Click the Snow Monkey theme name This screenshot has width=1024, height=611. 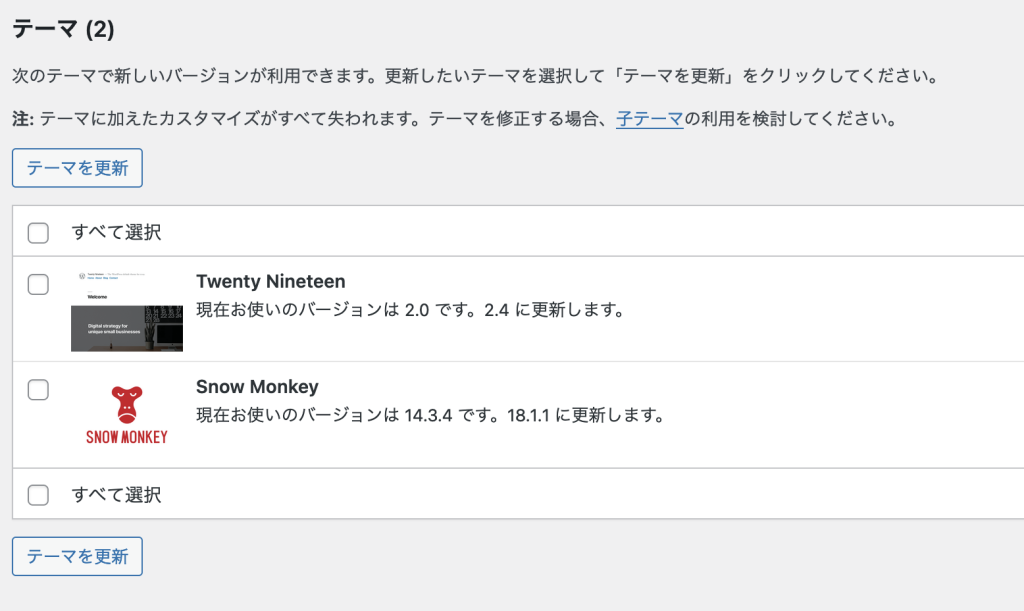(257, 387)
